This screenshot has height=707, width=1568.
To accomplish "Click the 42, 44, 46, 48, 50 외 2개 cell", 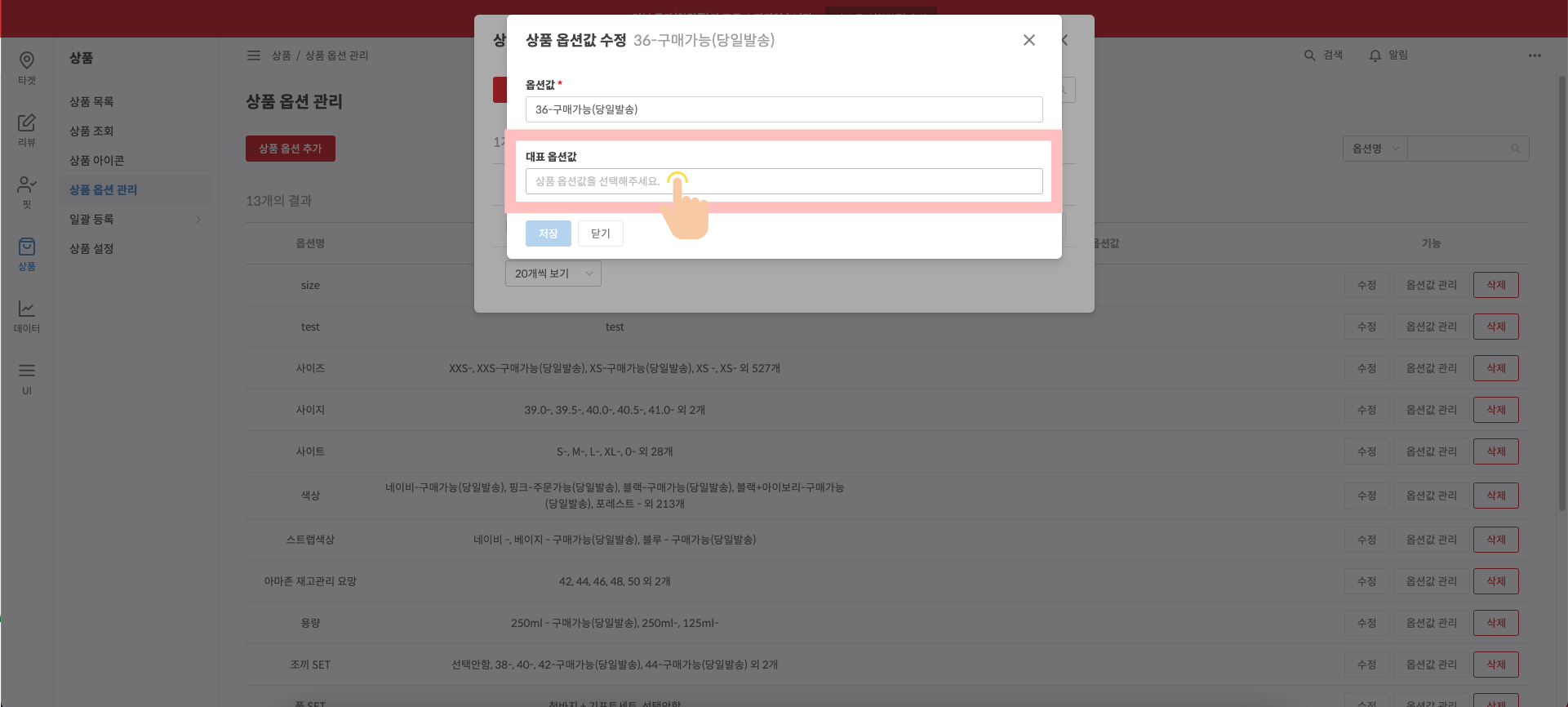I will pos(615,581).
